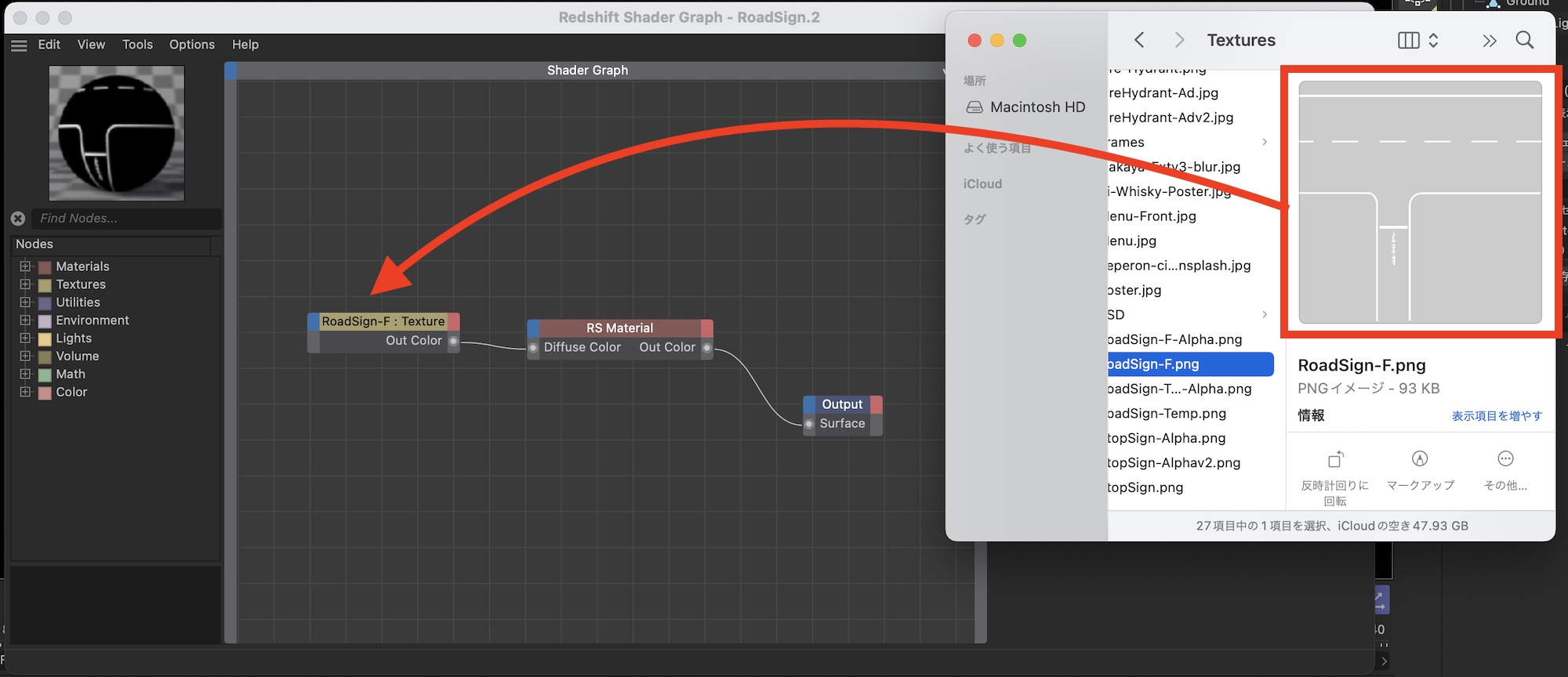Click the material preview sphere thumbnail

(117, 132)
